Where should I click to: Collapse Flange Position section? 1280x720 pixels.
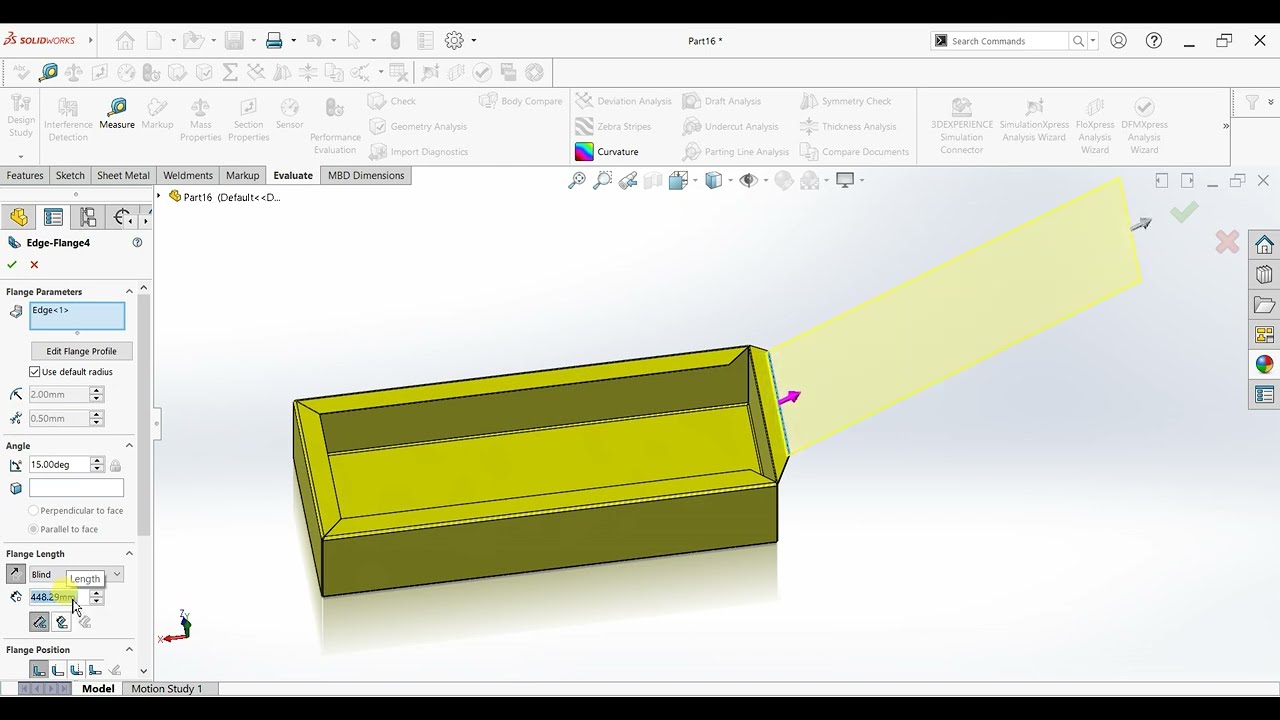tap(129, 649)
